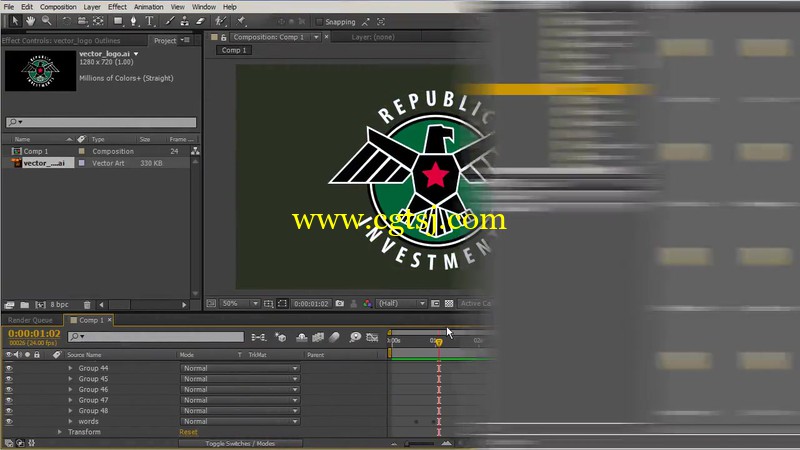
Task: Select the Hand tool
Action: point(31,21)
